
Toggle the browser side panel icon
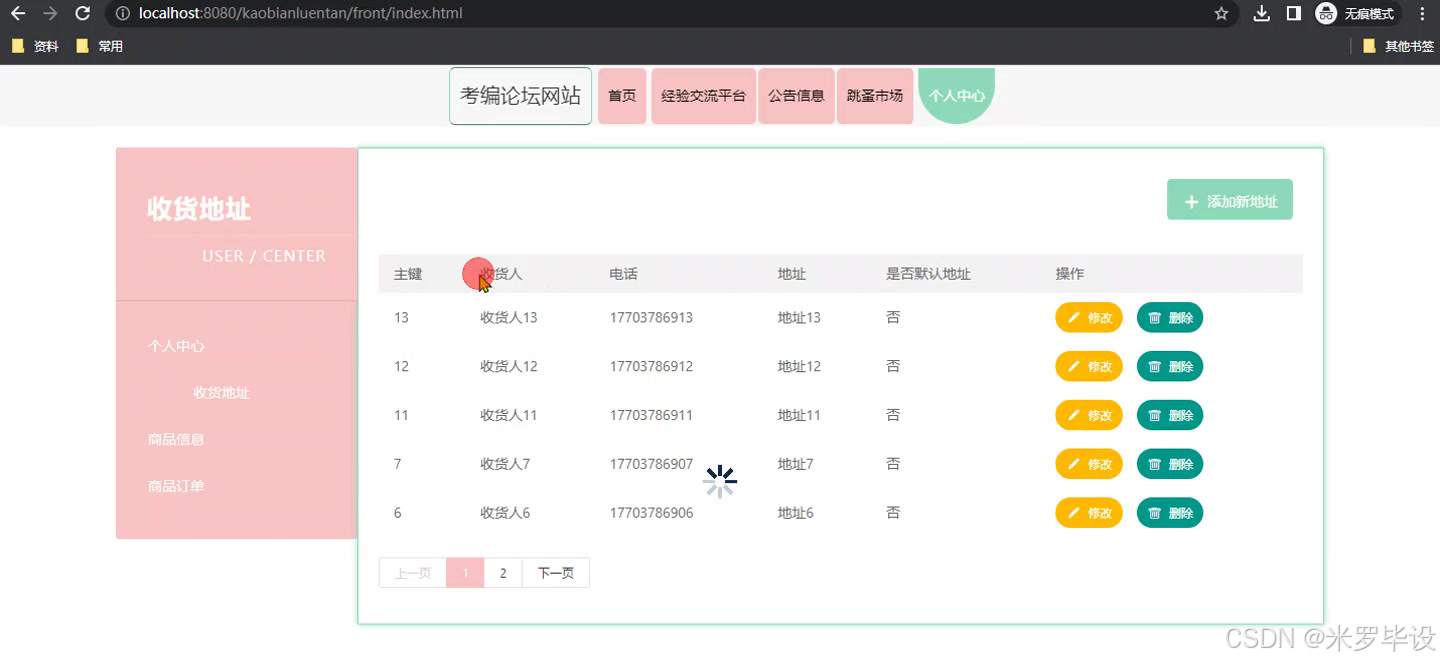pos(1293,14)
